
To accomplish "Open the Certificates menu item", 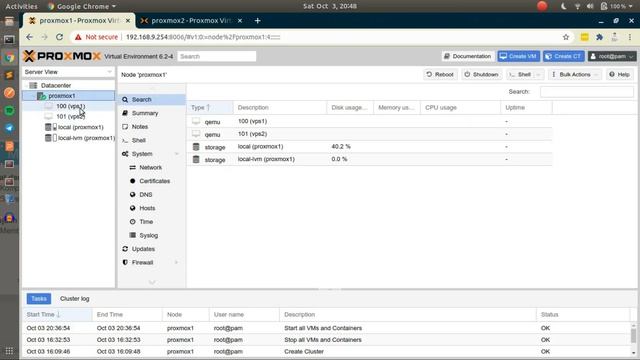I will [151, 181].
